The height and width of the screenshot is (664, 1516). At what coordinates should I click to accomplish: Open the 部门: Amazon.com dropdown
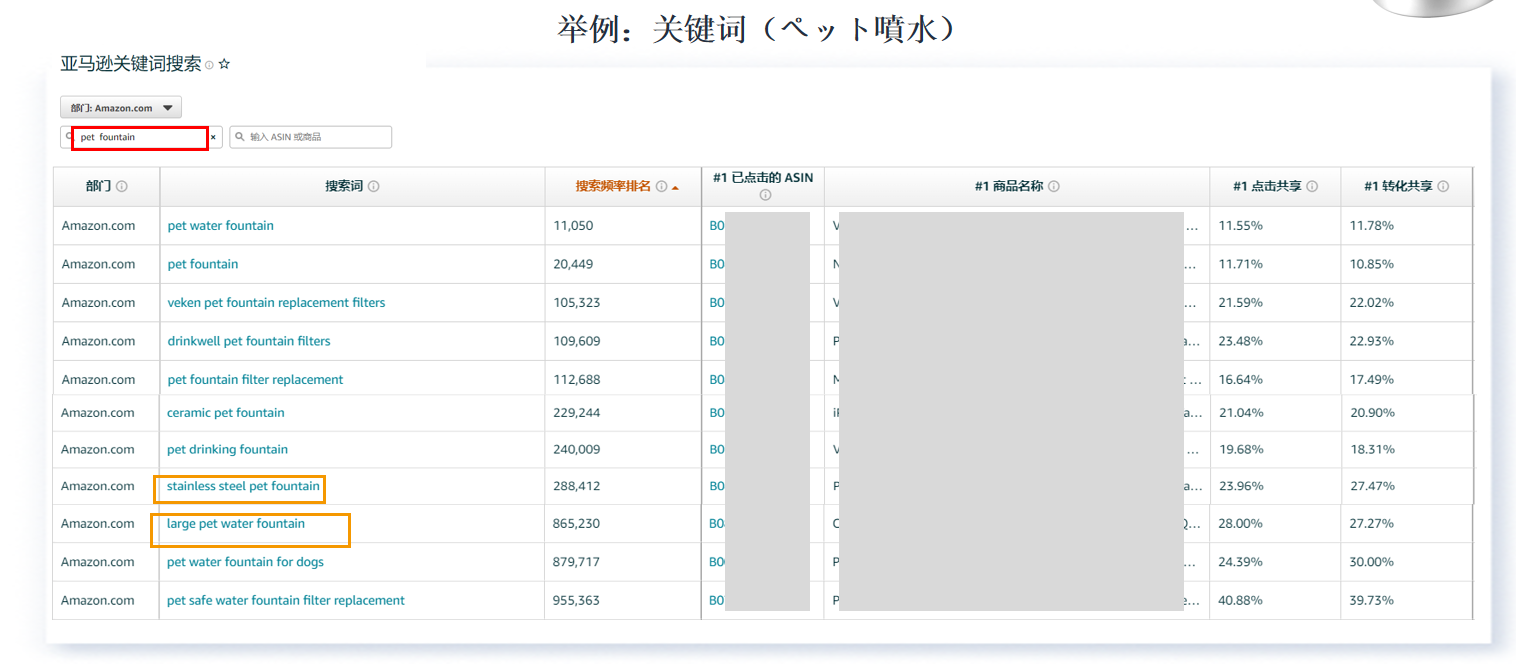pyautogui.click(x=120, y=107)
